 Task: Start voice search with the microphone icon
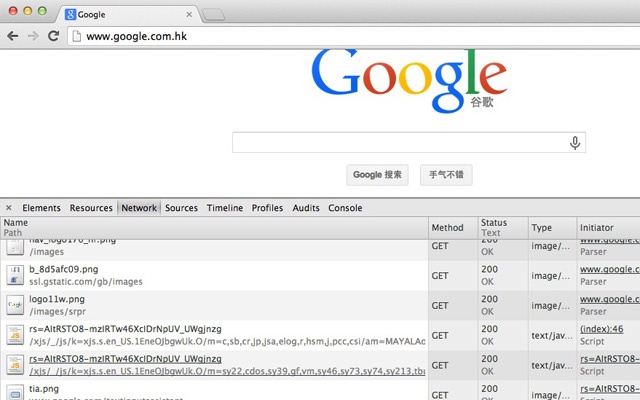pos(575,142)
